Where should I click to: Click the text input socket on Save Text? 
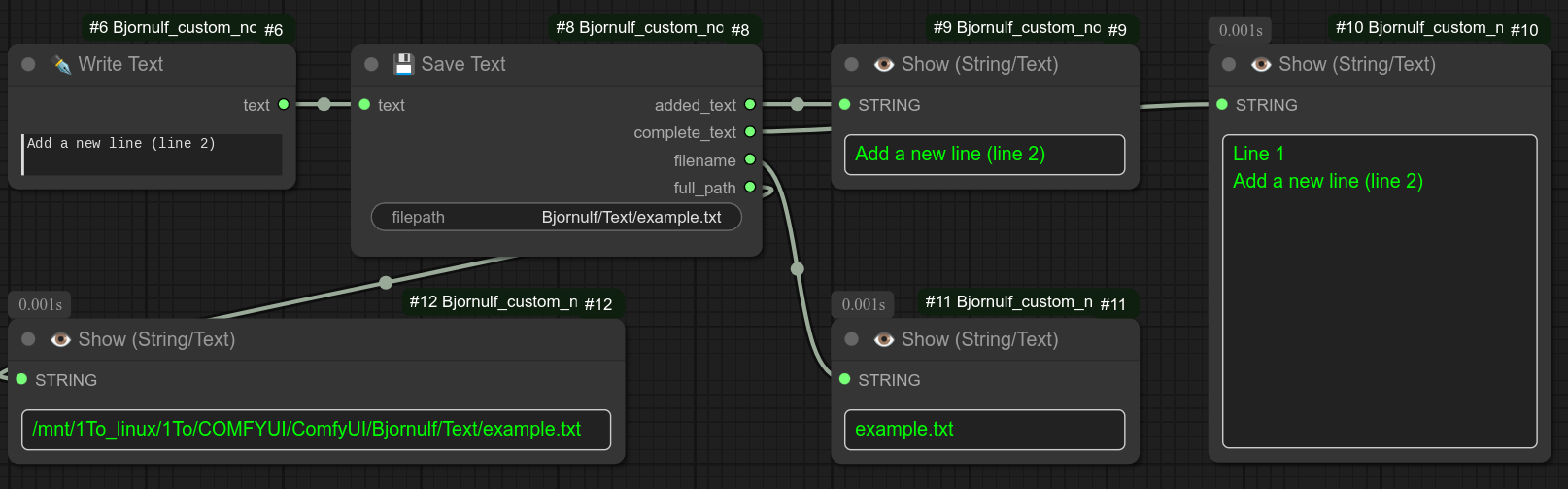pyautogui.click(x=364, y=105)
